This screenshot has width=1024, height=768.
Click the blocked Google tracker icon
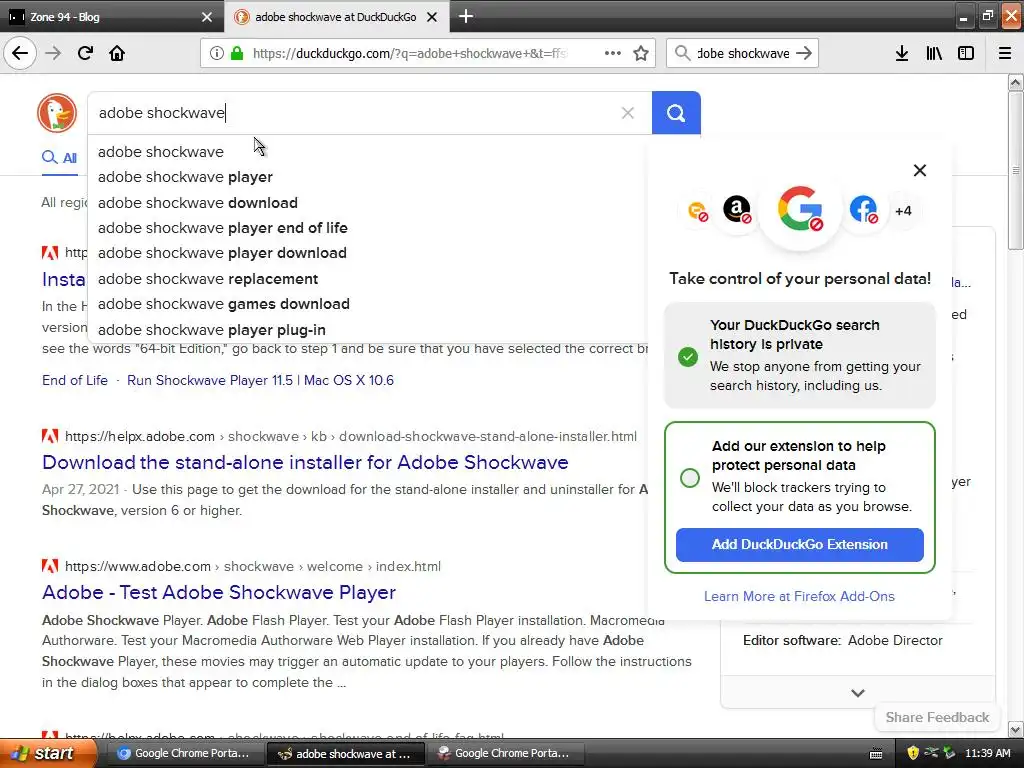[x=800, y=209]
